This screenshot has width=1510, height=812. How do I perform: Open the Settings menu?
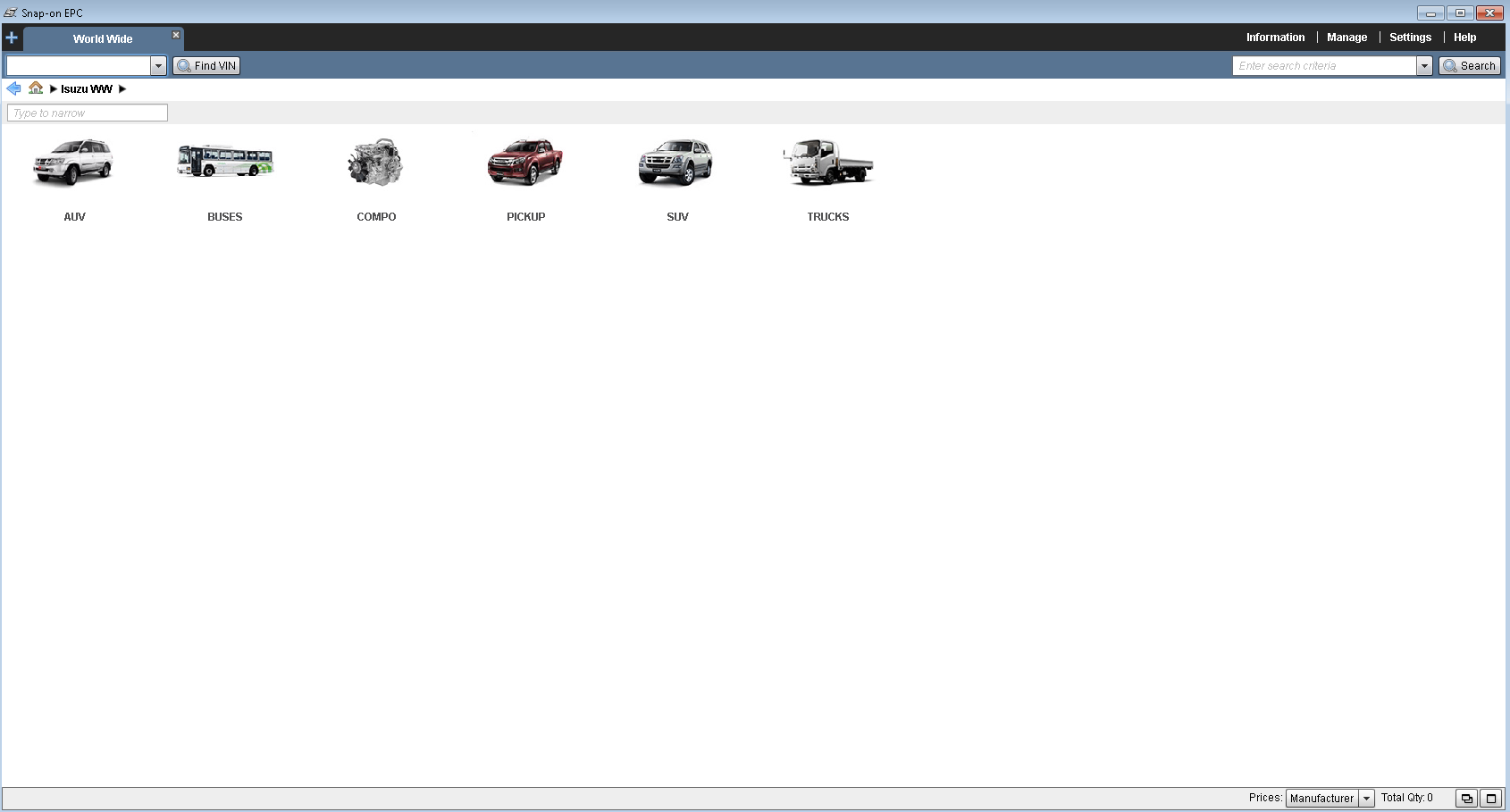1410,38
